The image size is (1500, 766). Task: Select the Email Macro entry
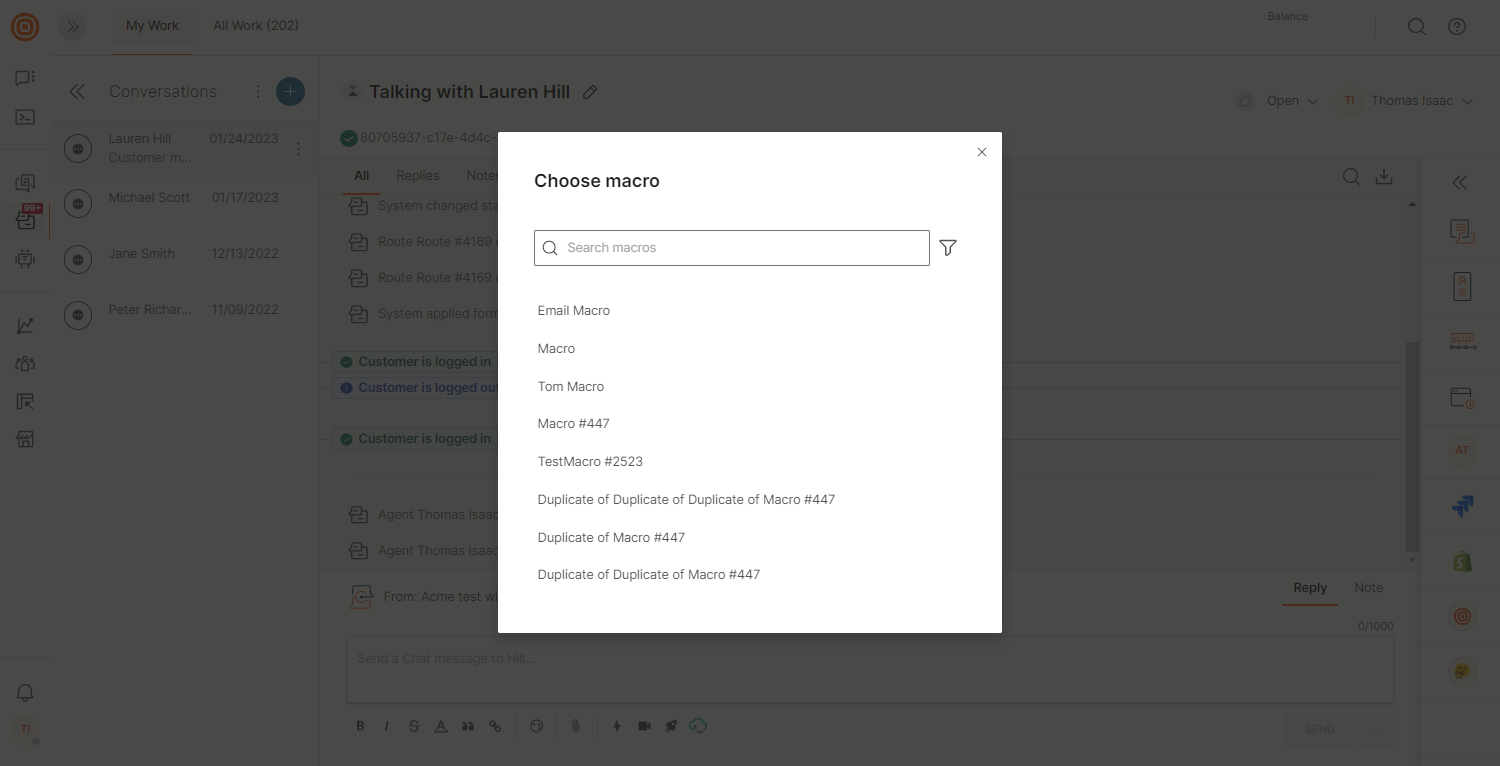pyautogui.click(x=574, y=311)
